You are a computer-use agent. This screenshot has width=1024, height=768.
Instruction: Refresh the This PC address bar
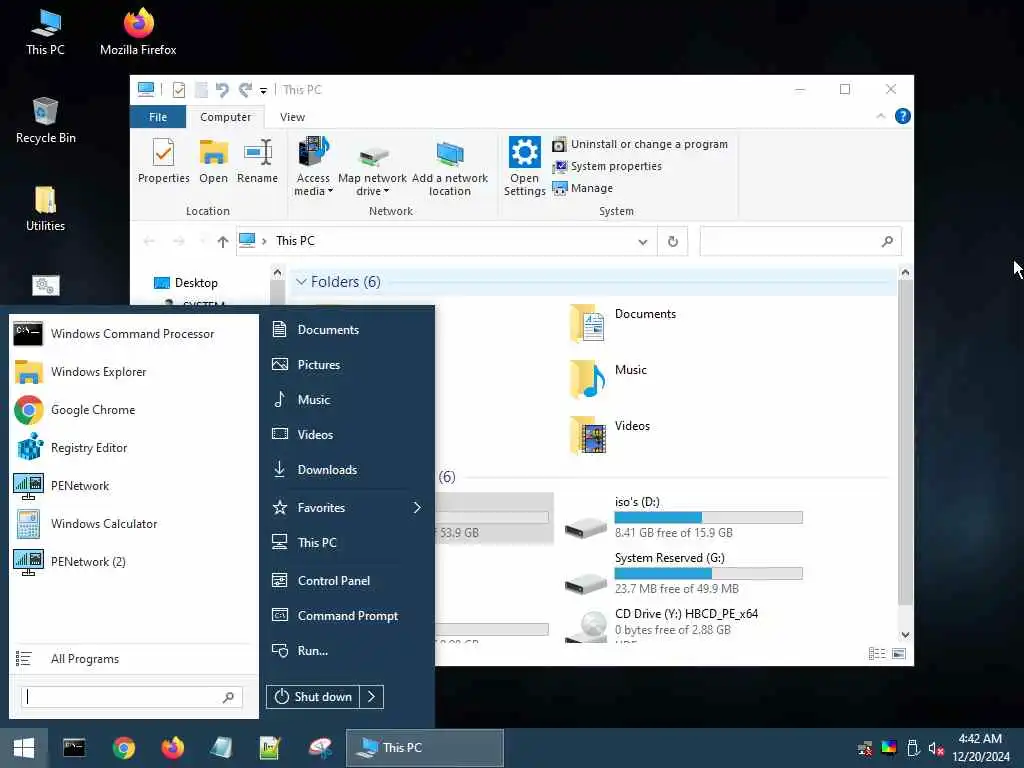point(673,242)
